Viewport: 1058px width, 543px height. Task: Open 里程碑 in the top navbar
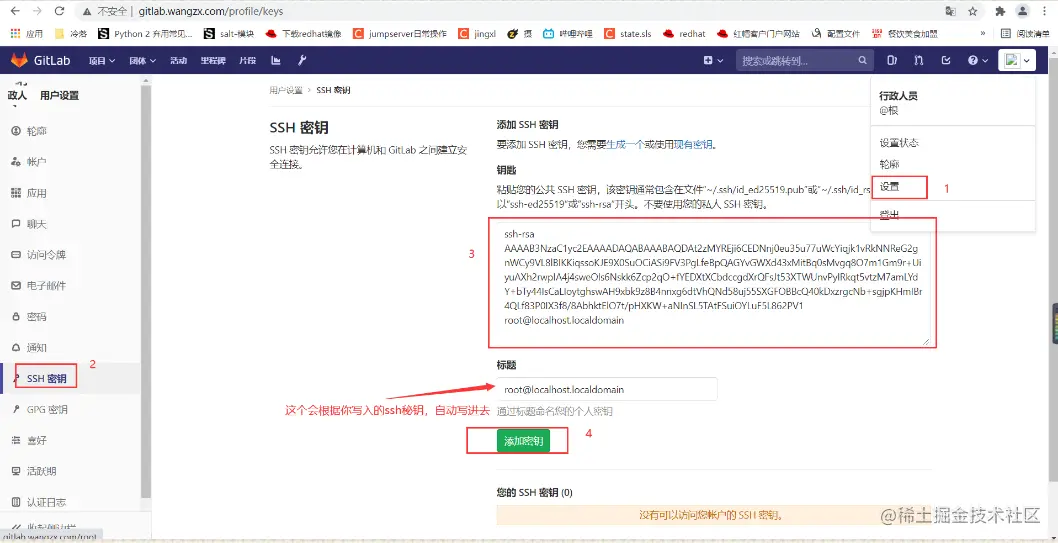click(x=213, y=60)
